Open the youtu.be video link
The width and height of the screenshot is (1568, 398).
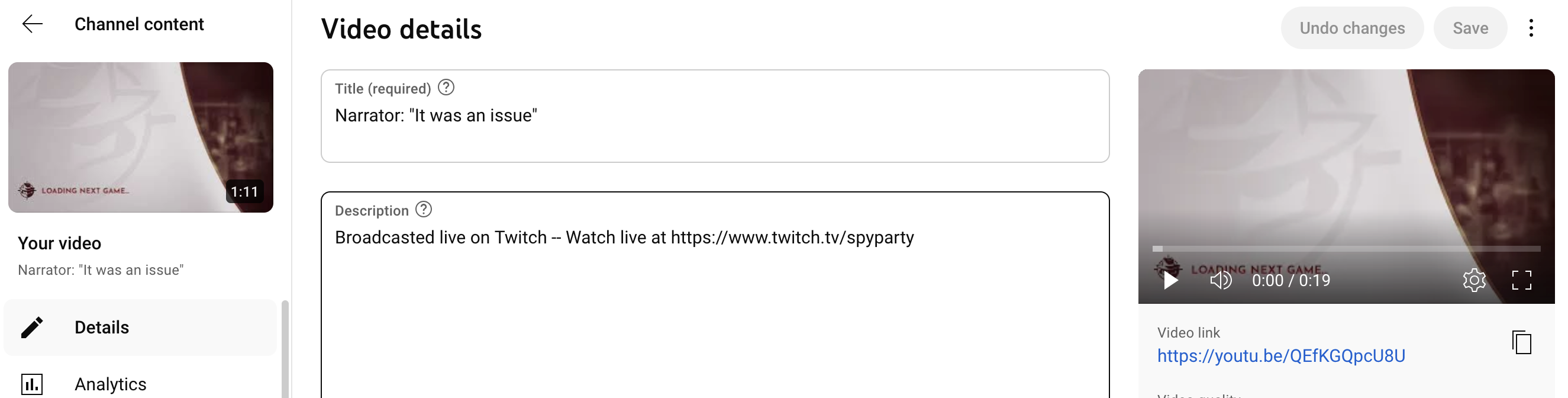click(x=1280, y=356)
